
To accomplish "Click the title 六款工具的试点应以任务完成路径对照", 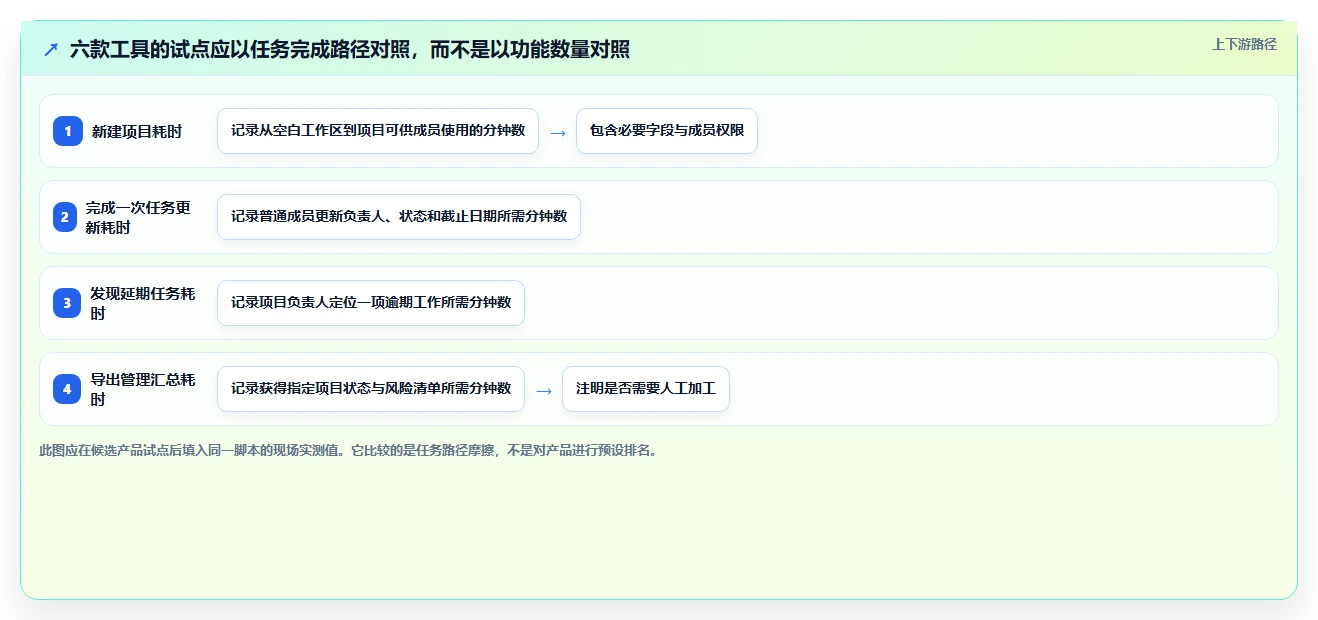I will pyautogui.click(x=350, y=50).
